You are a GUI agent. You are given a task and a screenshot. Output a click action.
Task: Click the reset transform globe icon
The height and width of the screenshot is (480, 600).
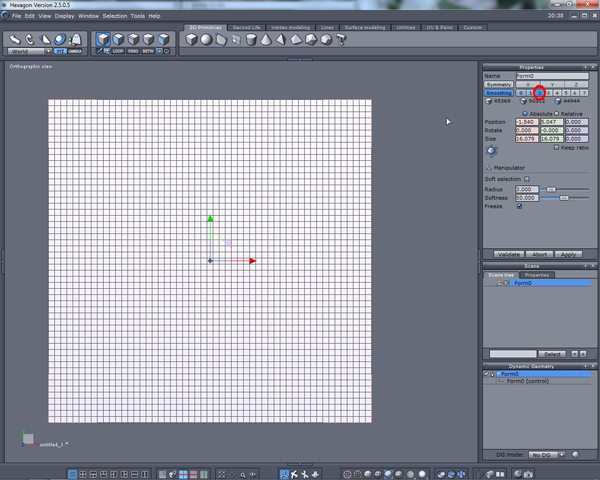(x=491, y=151)
